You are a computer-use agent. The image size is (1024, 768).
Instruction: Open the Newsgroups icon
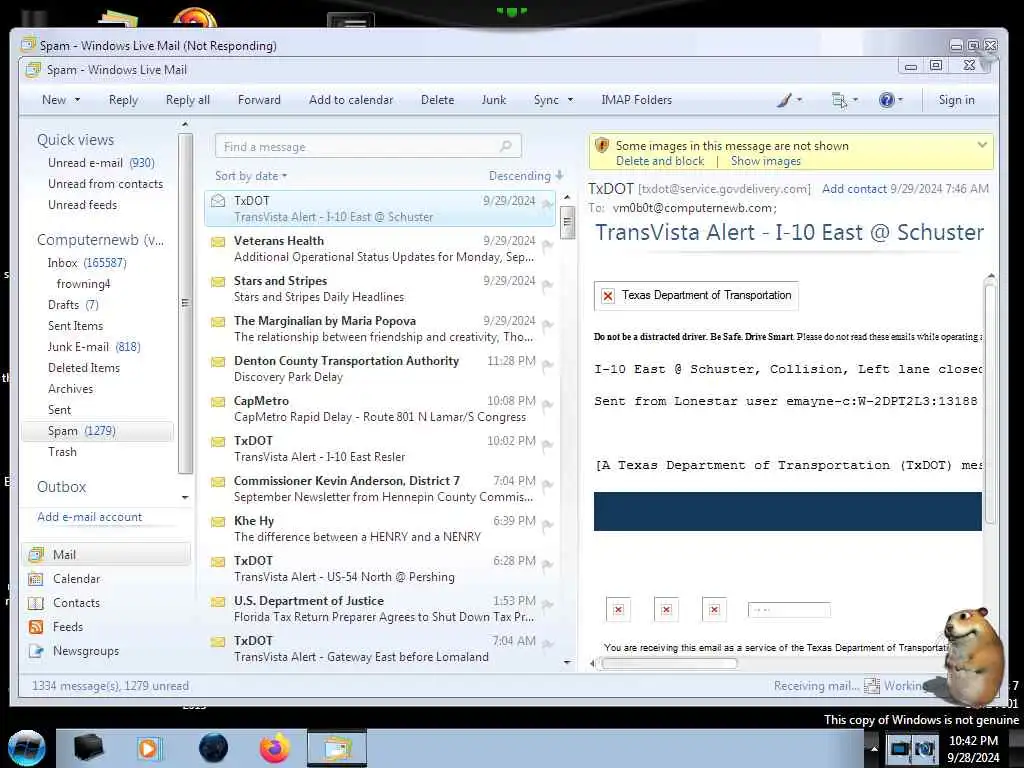pos(36,651)
